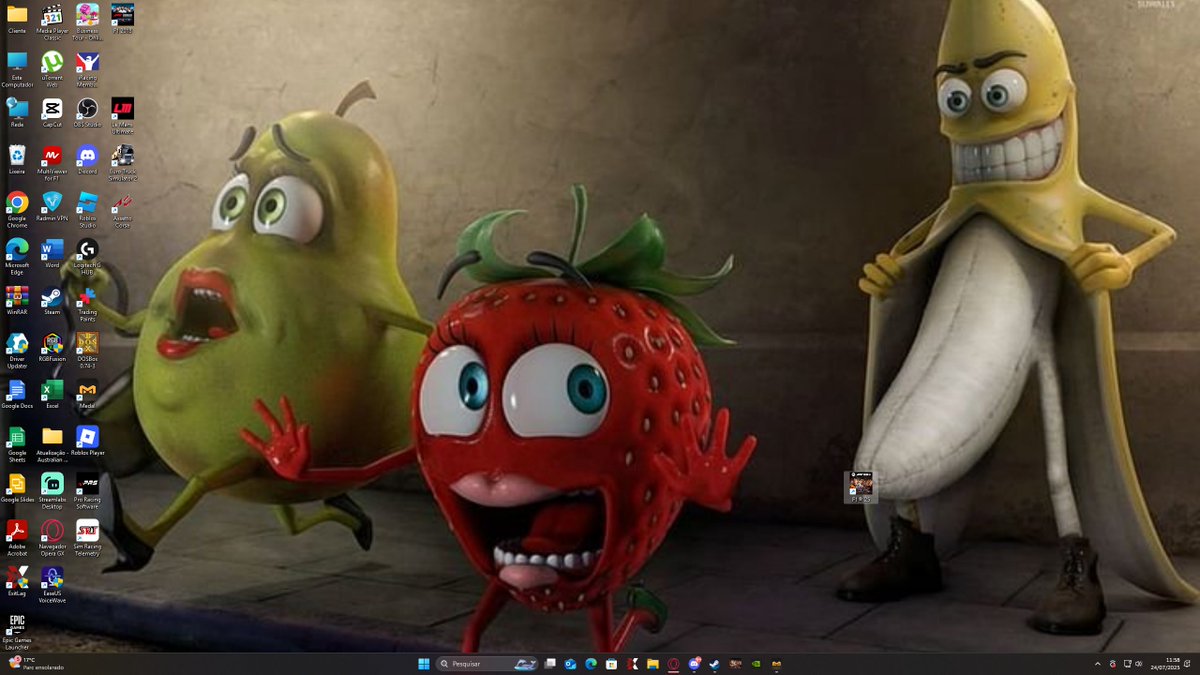The height and width of the screenshot is (675, 1200).
Task: Open volume control in system tray
Action: 1139,664
